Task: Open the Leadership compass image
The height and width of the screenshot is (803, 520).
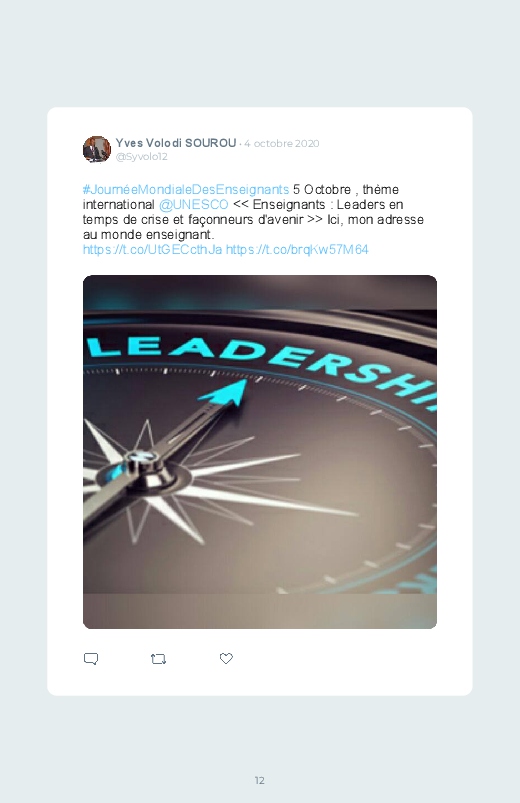Action: coord(260,452)
